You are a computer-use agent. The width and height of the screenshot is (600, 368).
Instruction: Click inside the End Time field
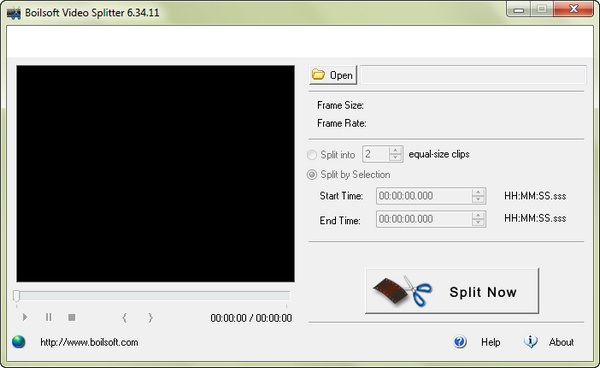tap(424, 219)
